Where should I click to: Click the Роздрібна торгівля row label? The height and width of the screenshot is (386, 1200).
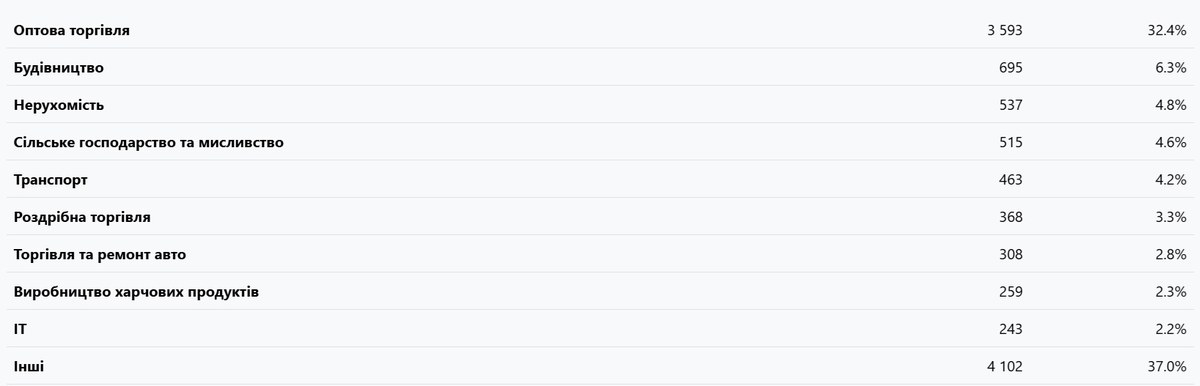point(82,217)
